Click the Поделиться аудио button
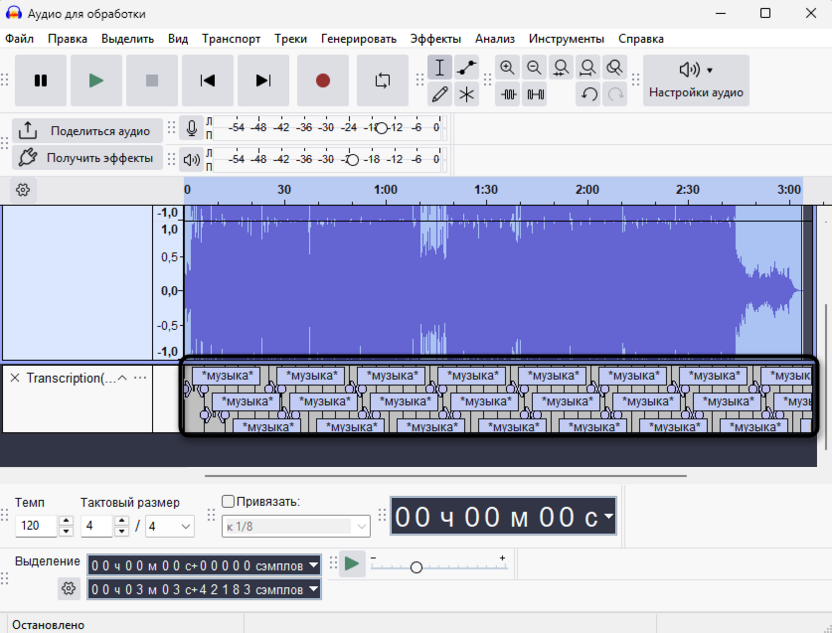 [x=88, y=131]
